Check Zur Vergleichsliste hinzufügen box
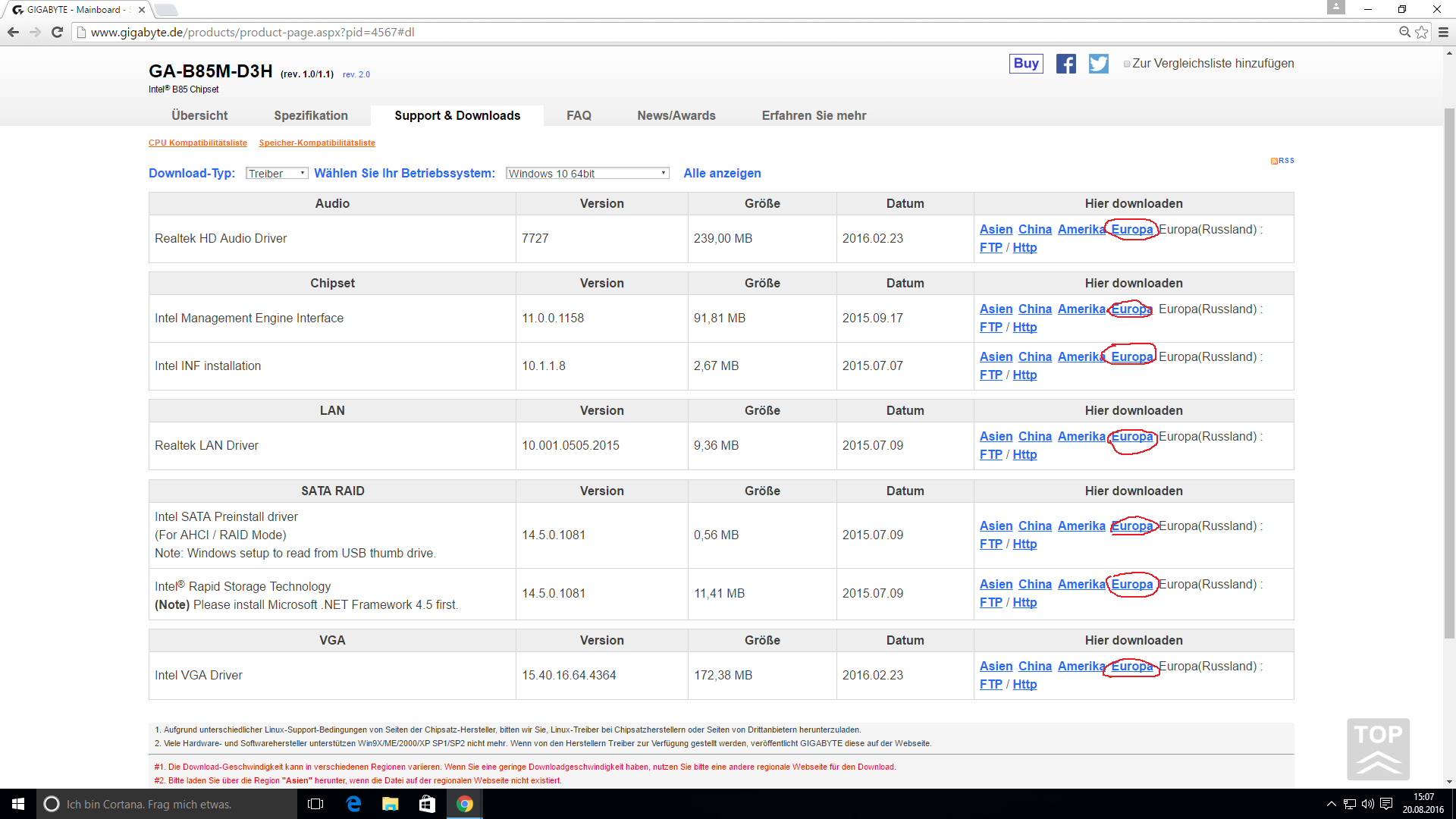This screenshot has width=1456, height=819. (1127, 64)
